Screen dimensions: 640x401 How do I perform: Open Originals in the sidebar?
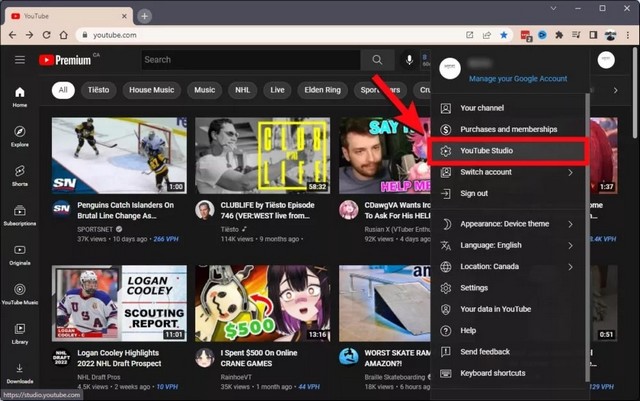coord(20,255)
